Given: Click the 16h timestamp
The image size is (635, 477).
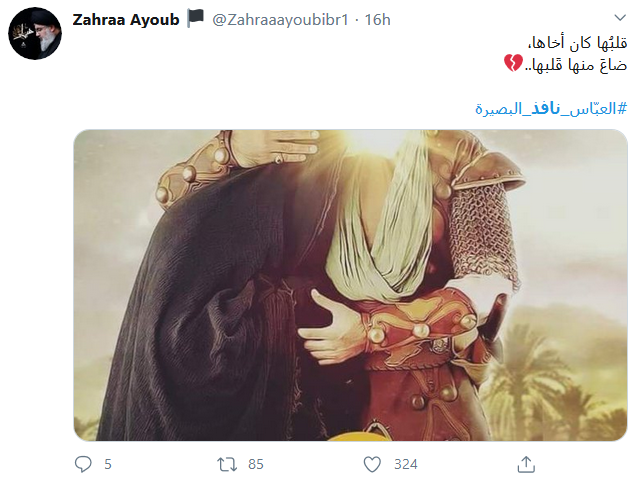Looking at the screenshot, I should pos(377,19).
